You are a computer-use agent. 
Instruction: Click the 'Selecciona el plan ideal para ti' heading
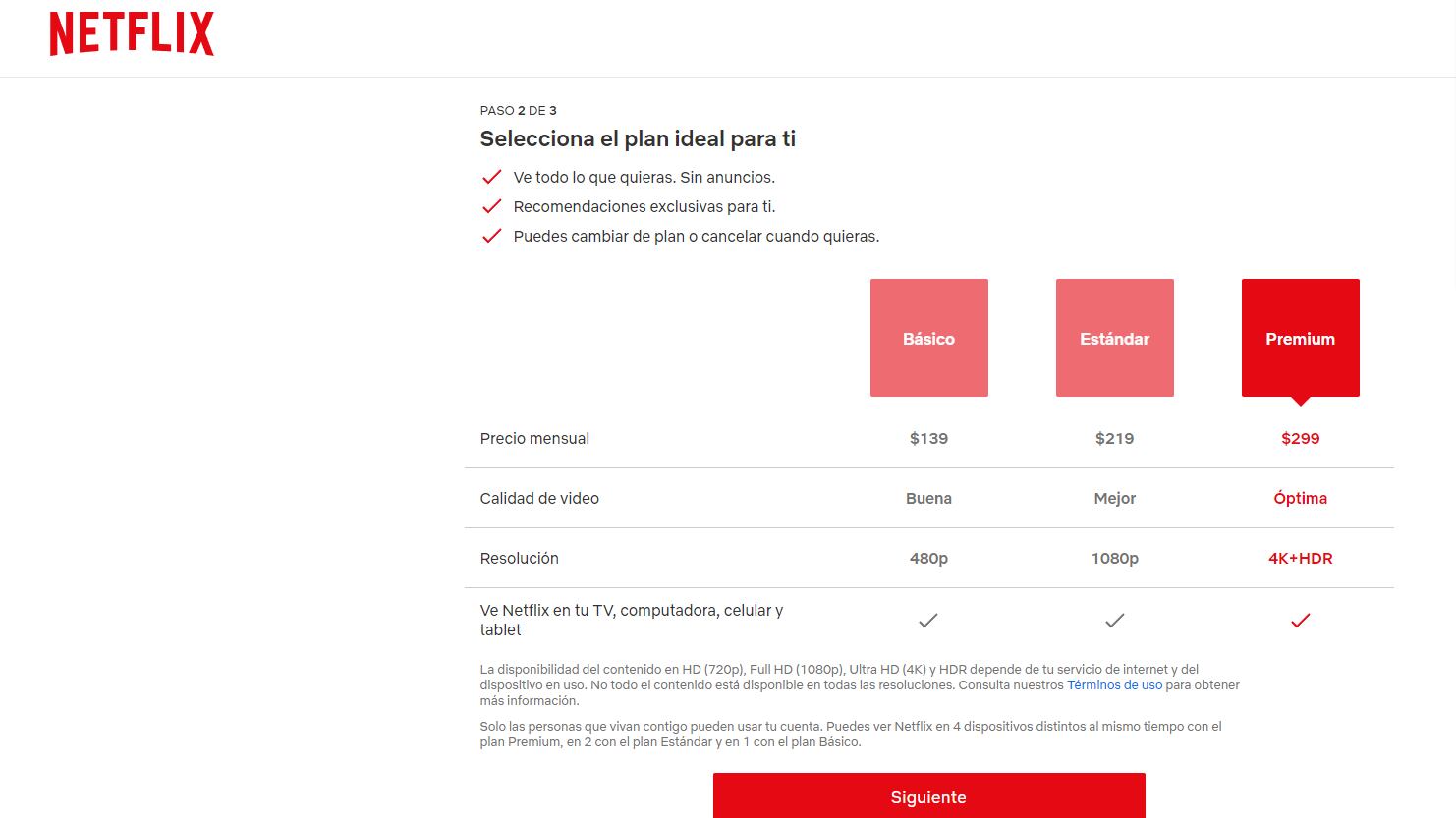638,138
